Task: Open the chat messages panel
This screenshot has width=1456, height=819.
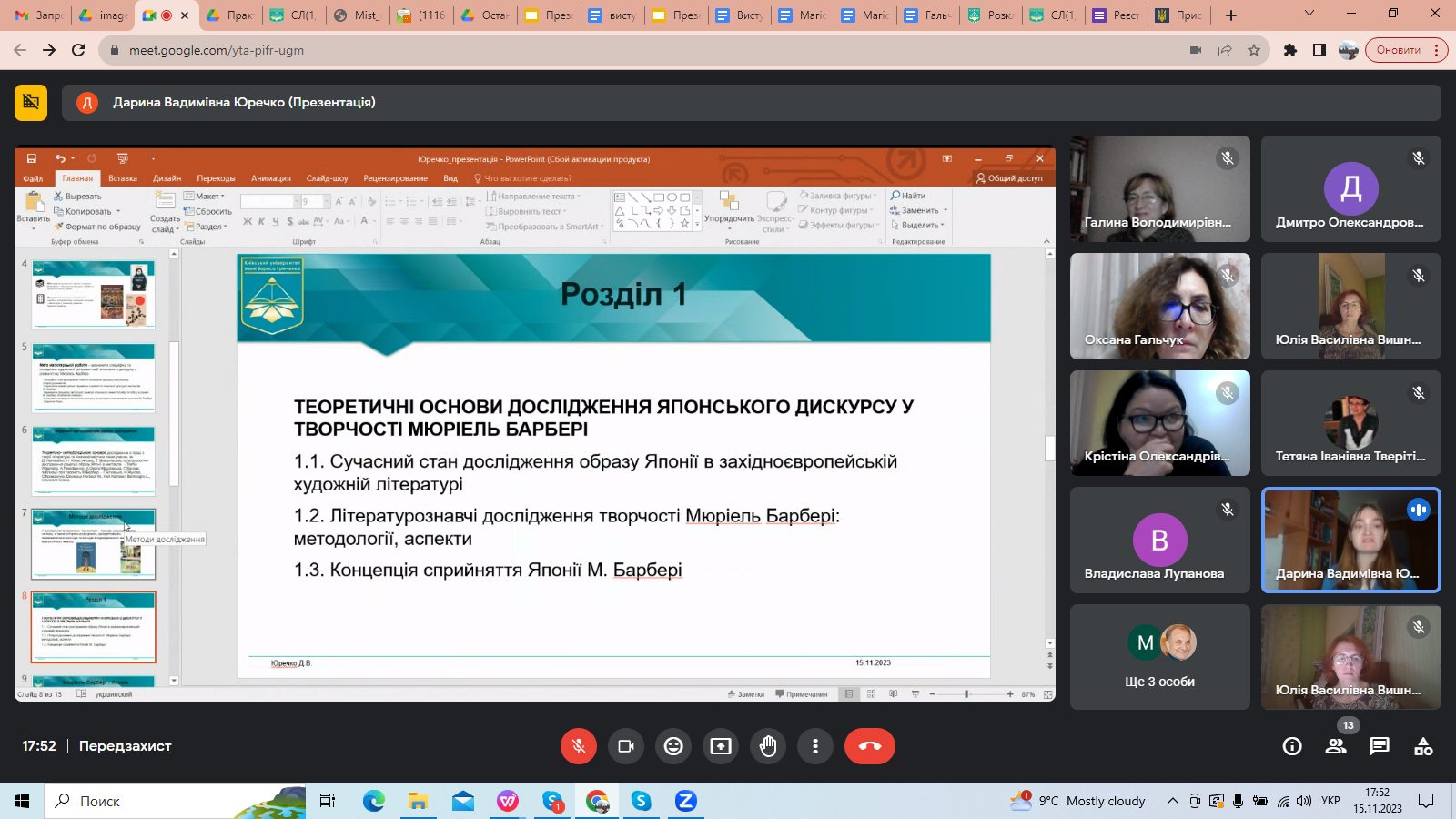Action: (1380, 747)
